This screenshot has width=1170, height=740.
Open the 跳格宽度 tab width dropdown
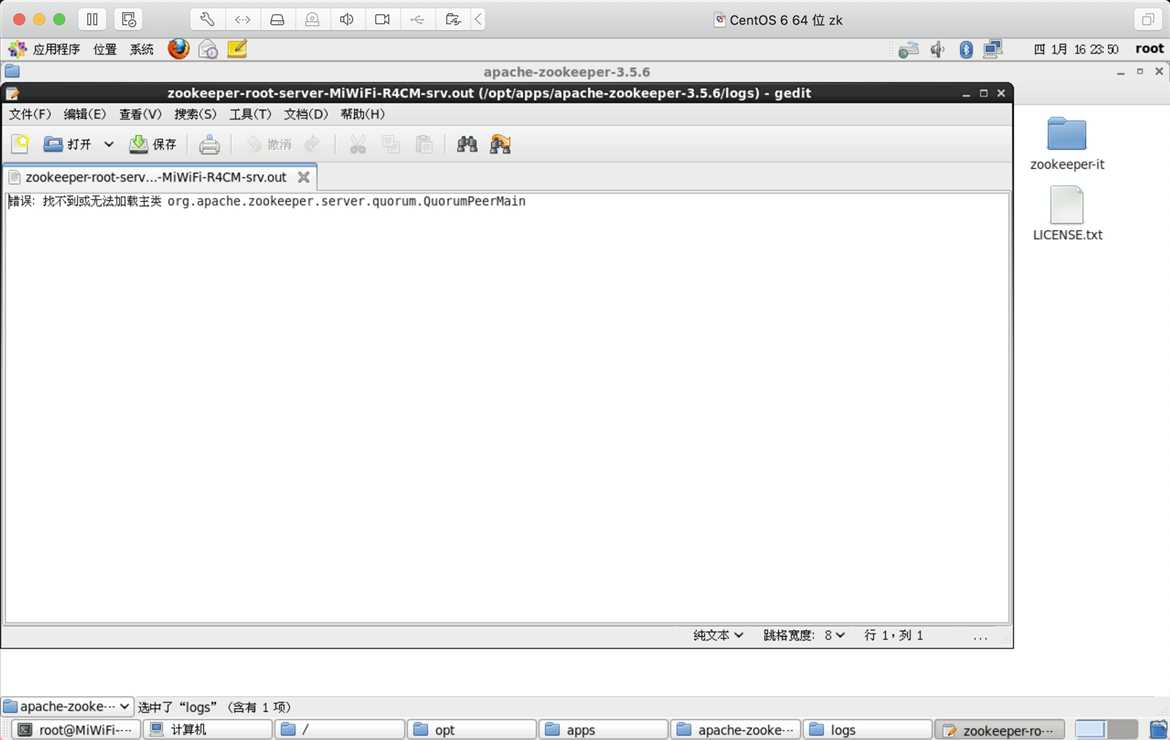coord(804,636)
